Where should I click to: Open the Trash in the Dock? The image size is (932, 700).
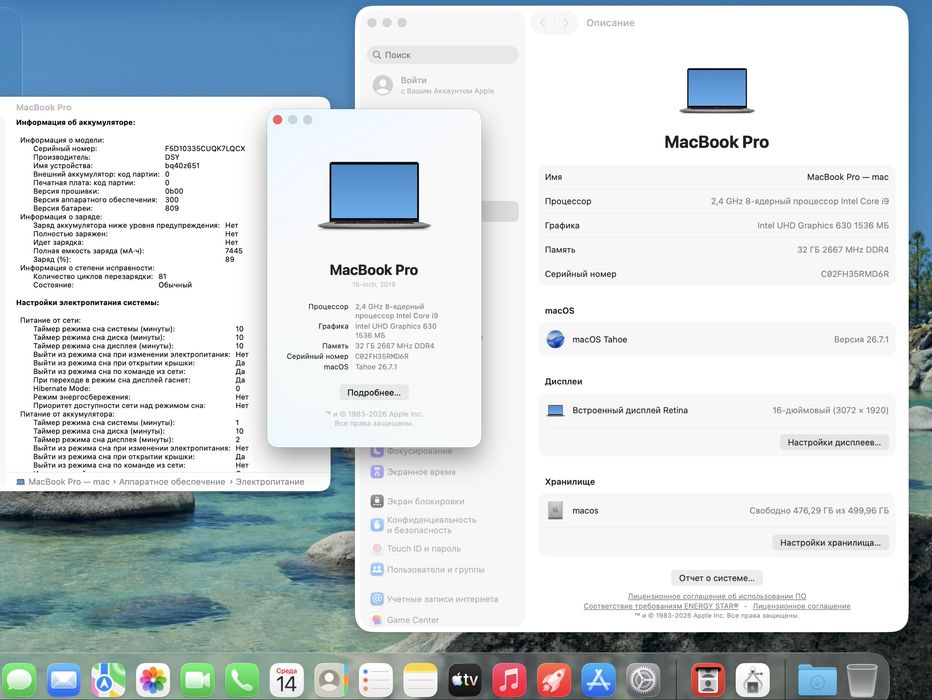click(x=862, y=680)
